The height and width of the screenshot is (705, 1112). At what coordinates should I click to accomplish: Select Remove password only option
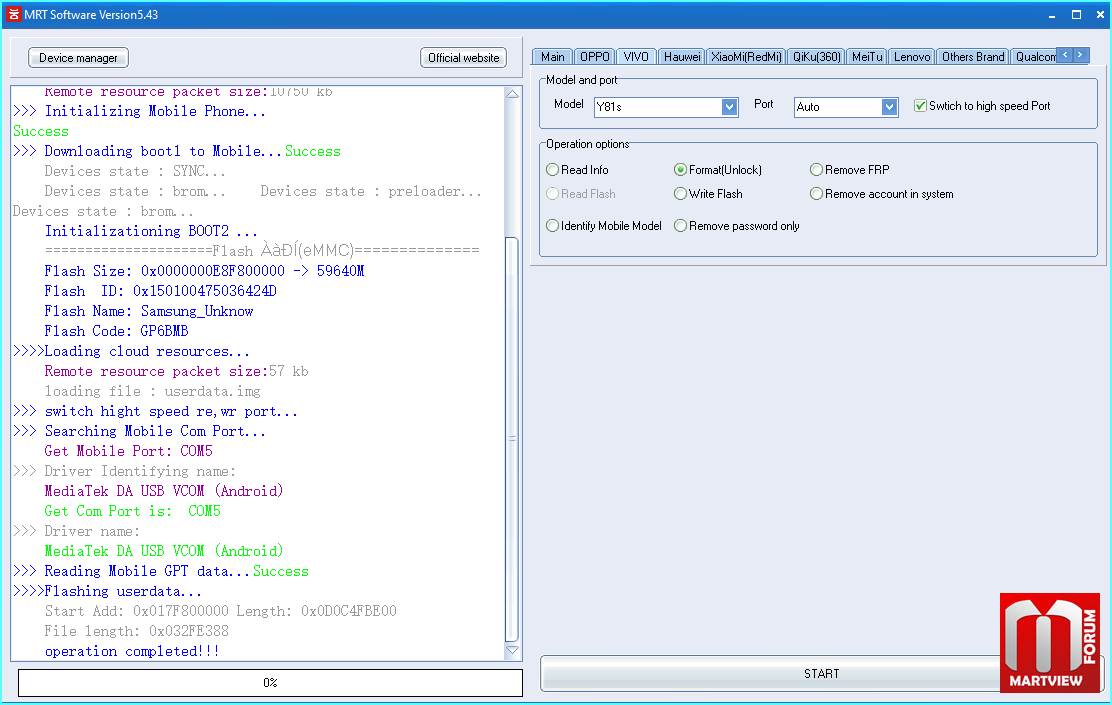pos(736,226)
